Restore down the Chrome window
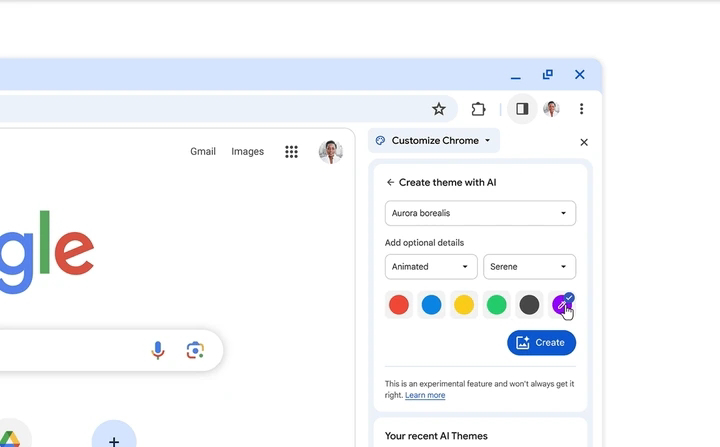 (x=547, y=74)
